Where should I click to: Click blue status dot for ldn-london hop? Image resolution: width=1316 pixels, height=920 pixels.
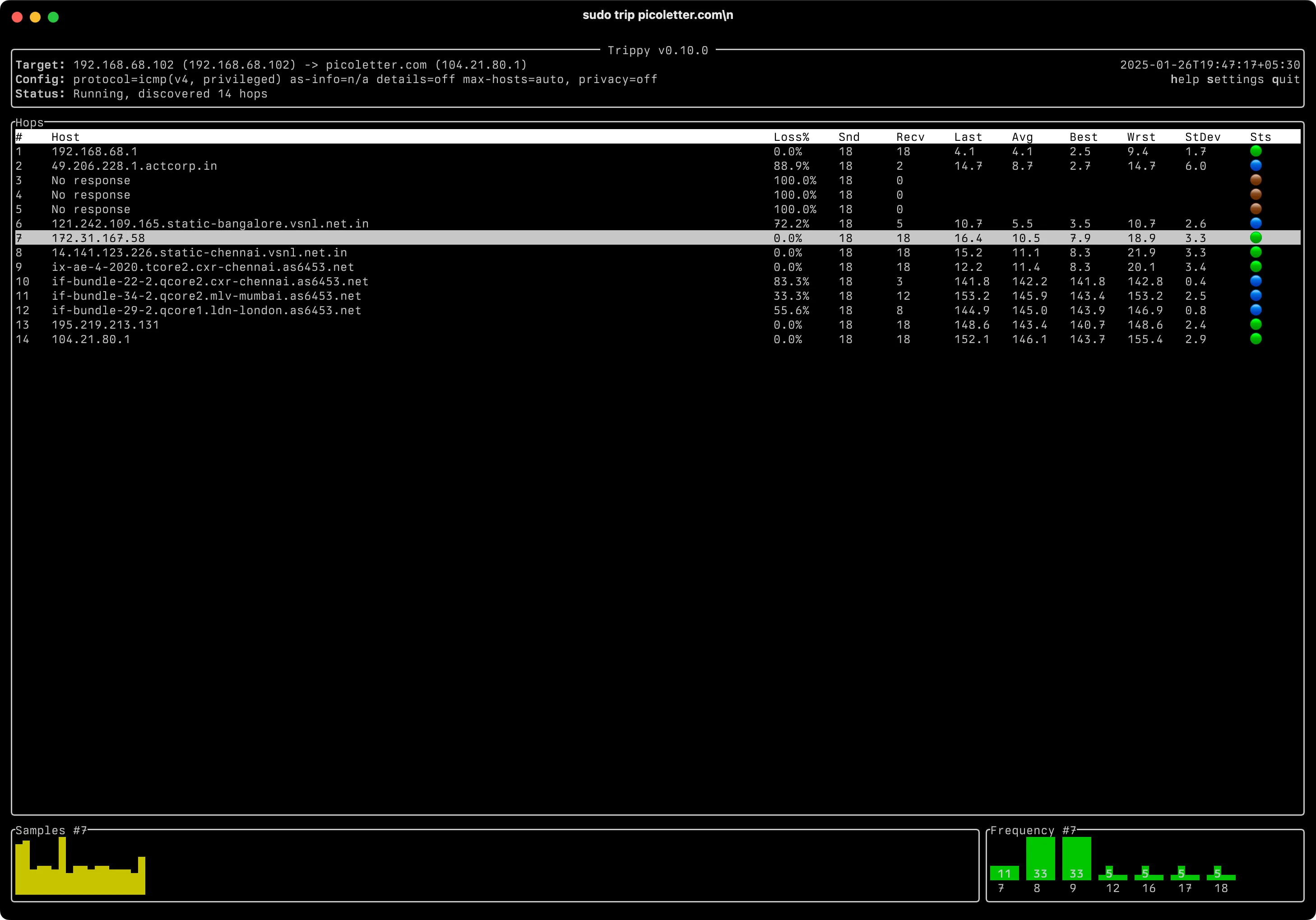coord(1255,310)
